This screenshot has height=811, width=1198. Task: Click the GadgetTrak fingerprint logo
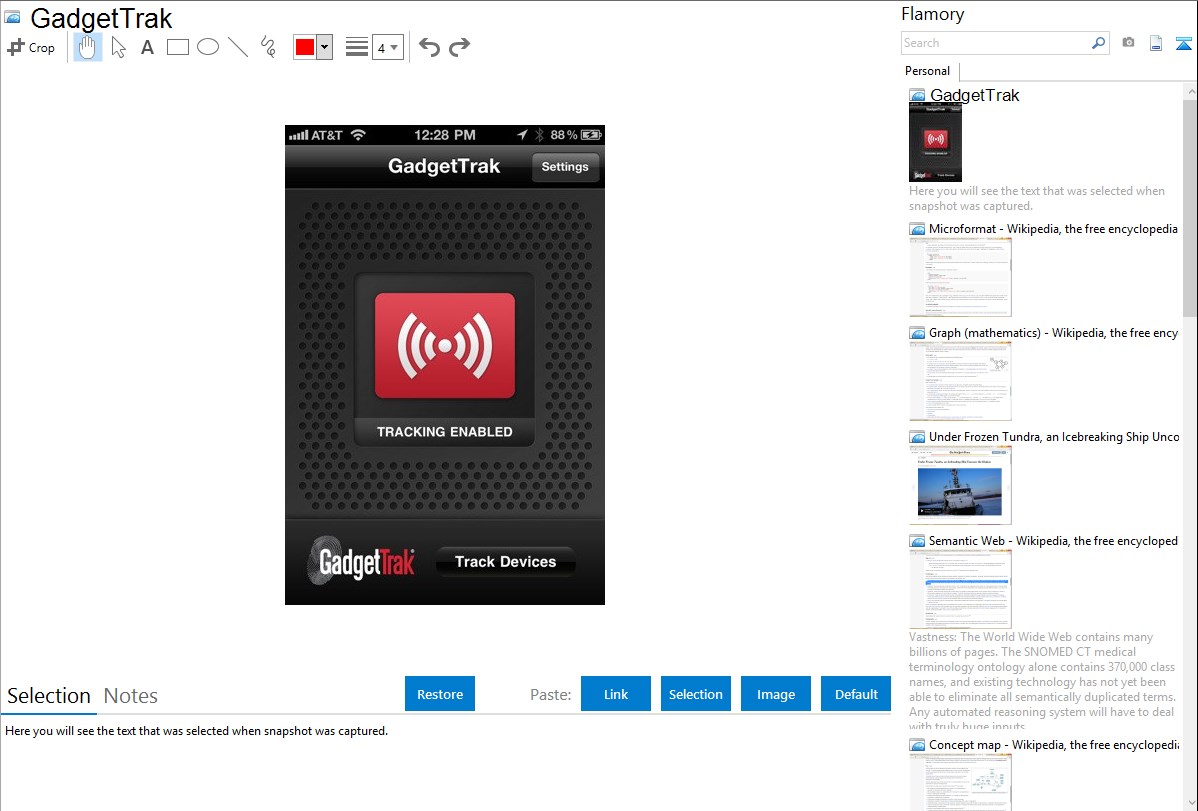(361, 561)
